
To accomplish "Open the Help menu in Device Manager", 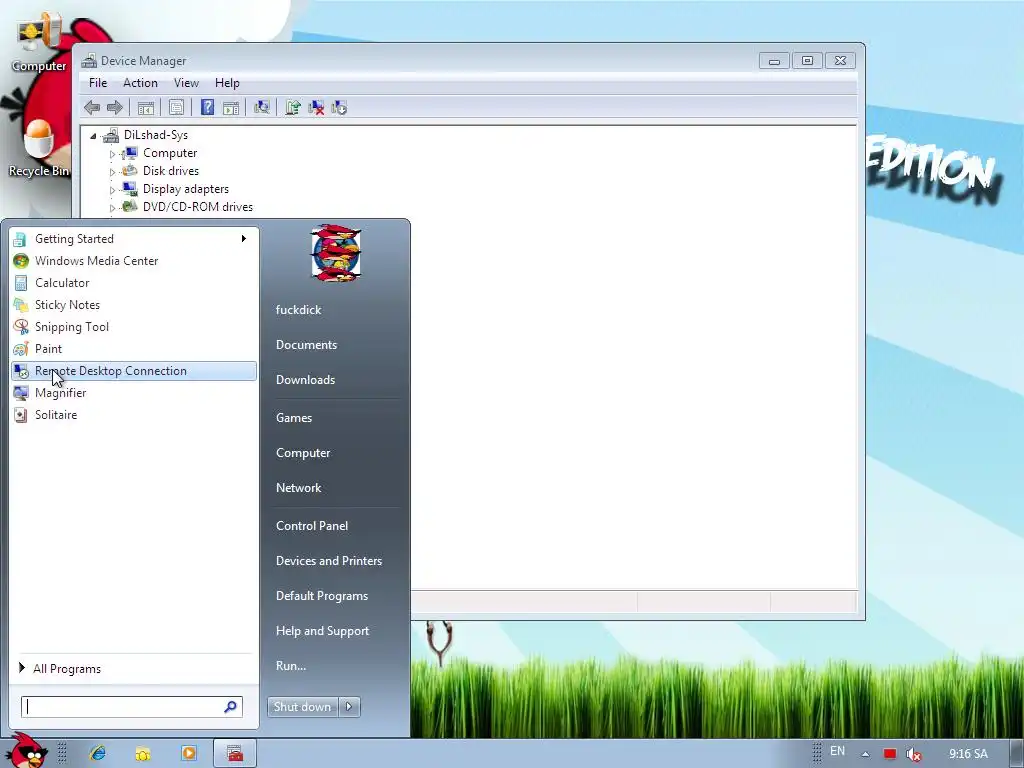I will pyautogui.click(x=227, y=83).
